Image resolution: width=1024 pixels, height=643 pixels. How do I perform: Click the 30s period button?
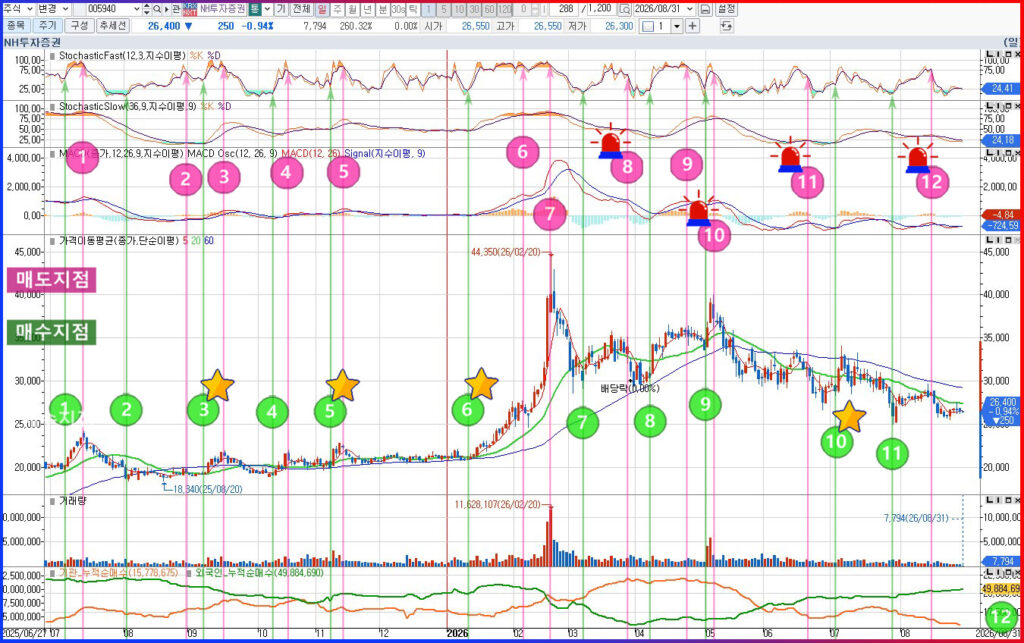point(398,9)
